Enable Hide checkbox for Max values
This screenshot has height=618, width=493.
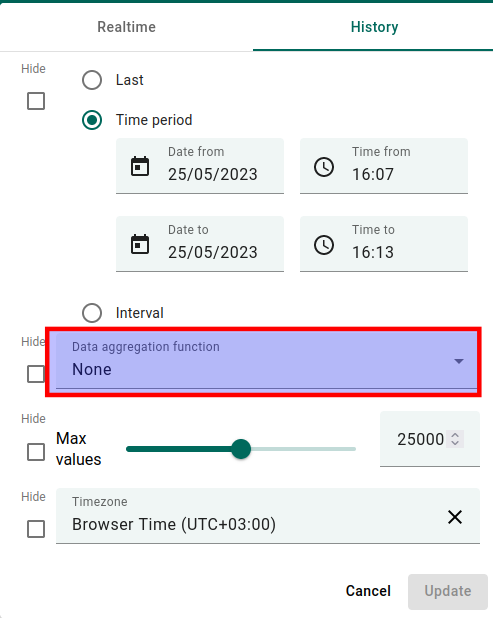[36, 452]
